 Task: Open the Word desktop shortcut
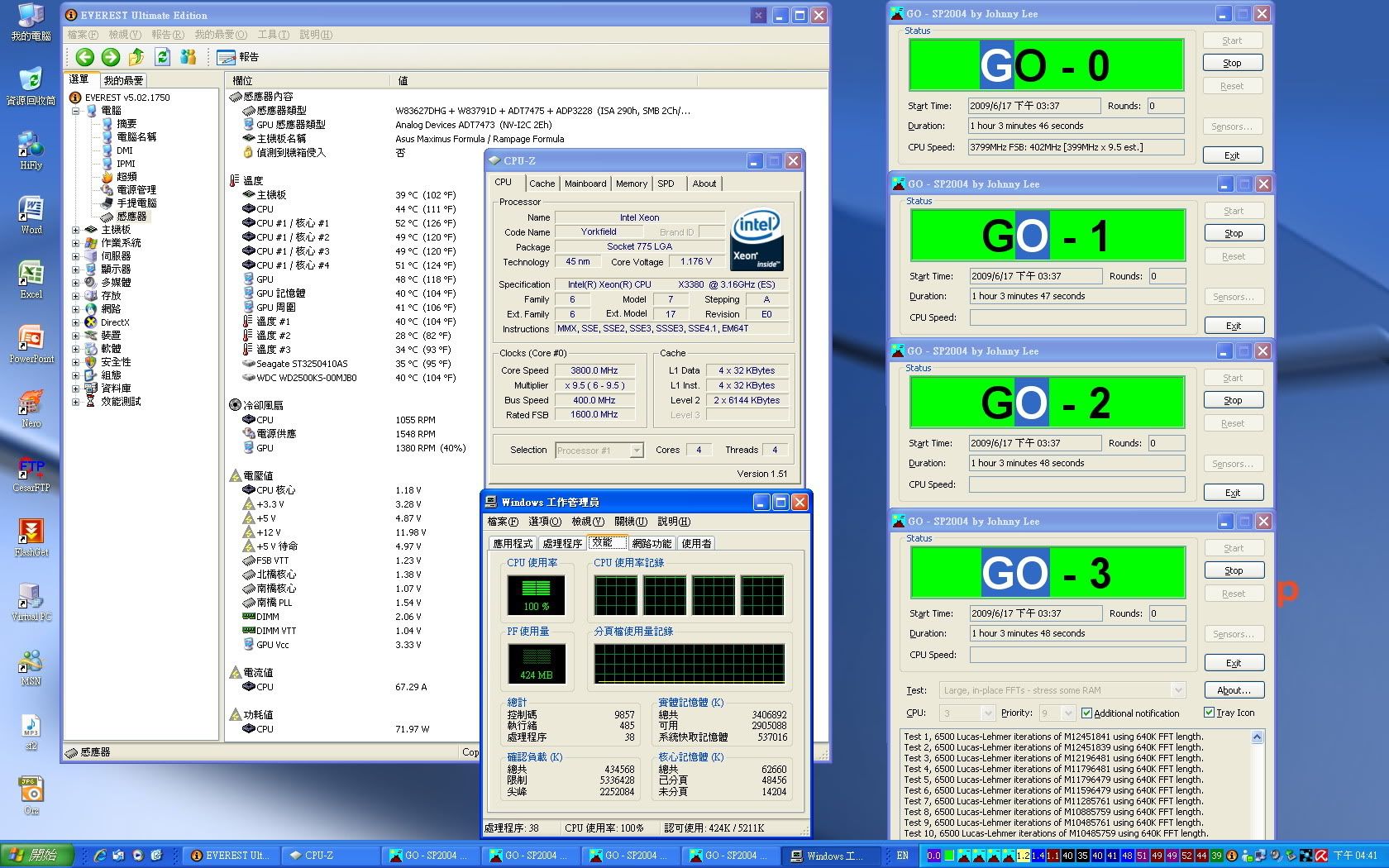click(x=31, y=216)
